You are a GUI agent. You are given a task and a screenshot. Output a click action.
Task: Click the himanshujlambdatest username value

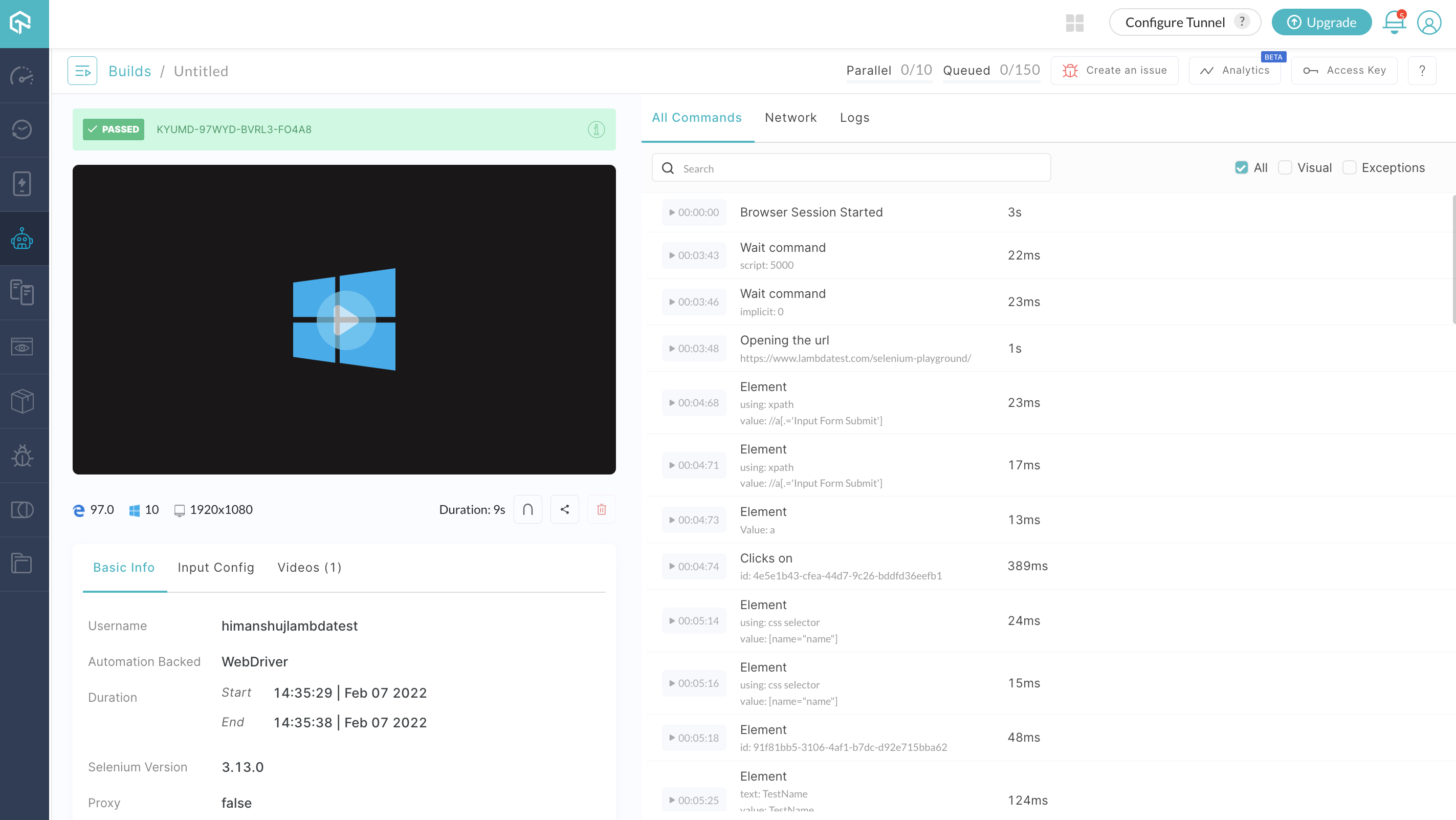pyautogui.click(x=290, y=626)
